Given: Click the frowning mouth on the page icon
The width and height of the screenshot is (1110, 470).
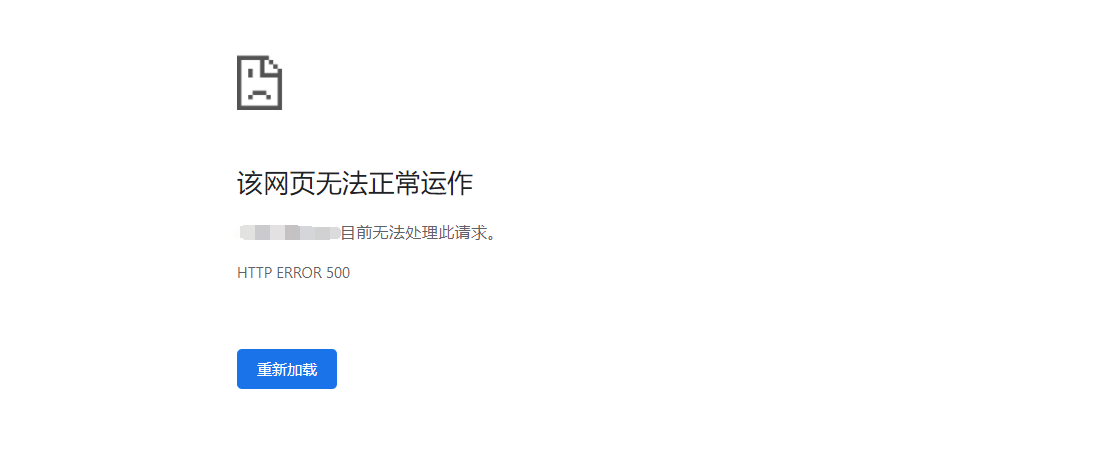Looking at the screenshot, I should [259, 95].
